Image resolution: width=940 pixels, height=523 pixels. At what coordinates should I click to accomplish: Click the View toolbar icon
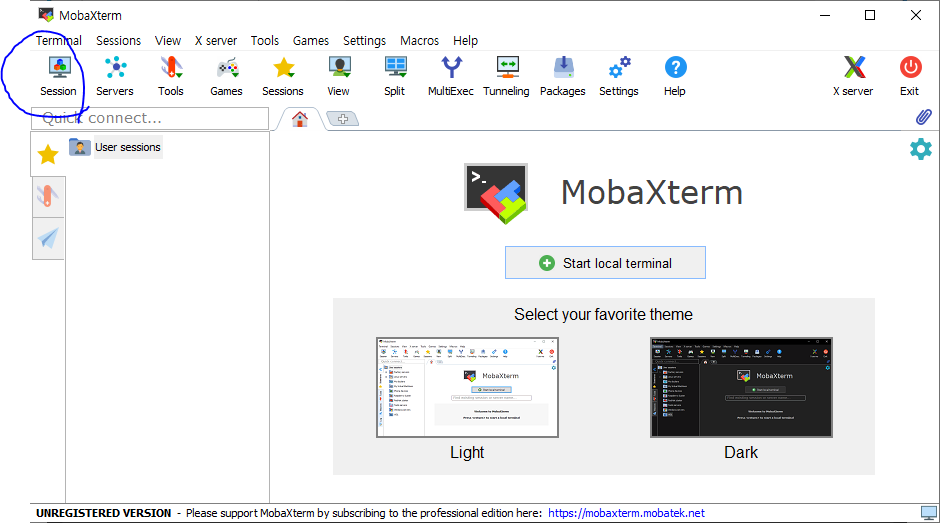(339, 76)
